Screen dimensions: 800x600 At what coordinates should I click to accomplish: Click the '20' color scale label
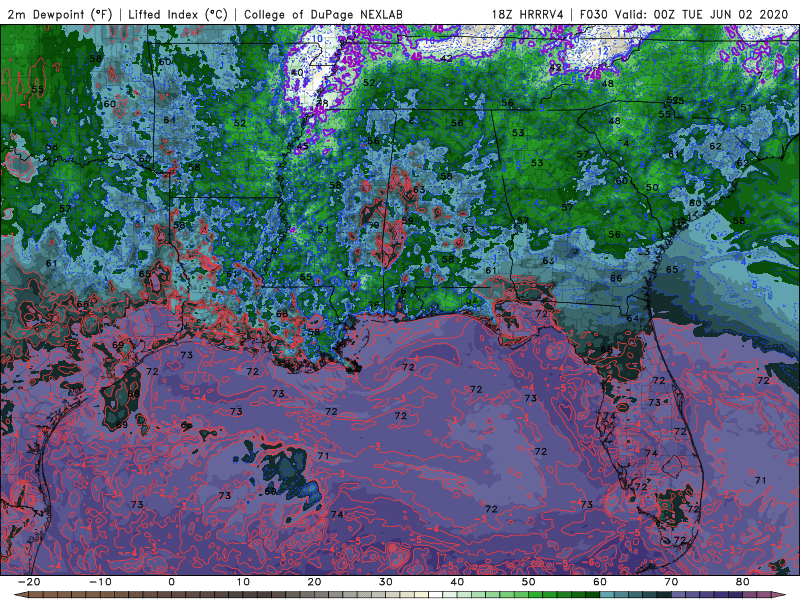314,582
